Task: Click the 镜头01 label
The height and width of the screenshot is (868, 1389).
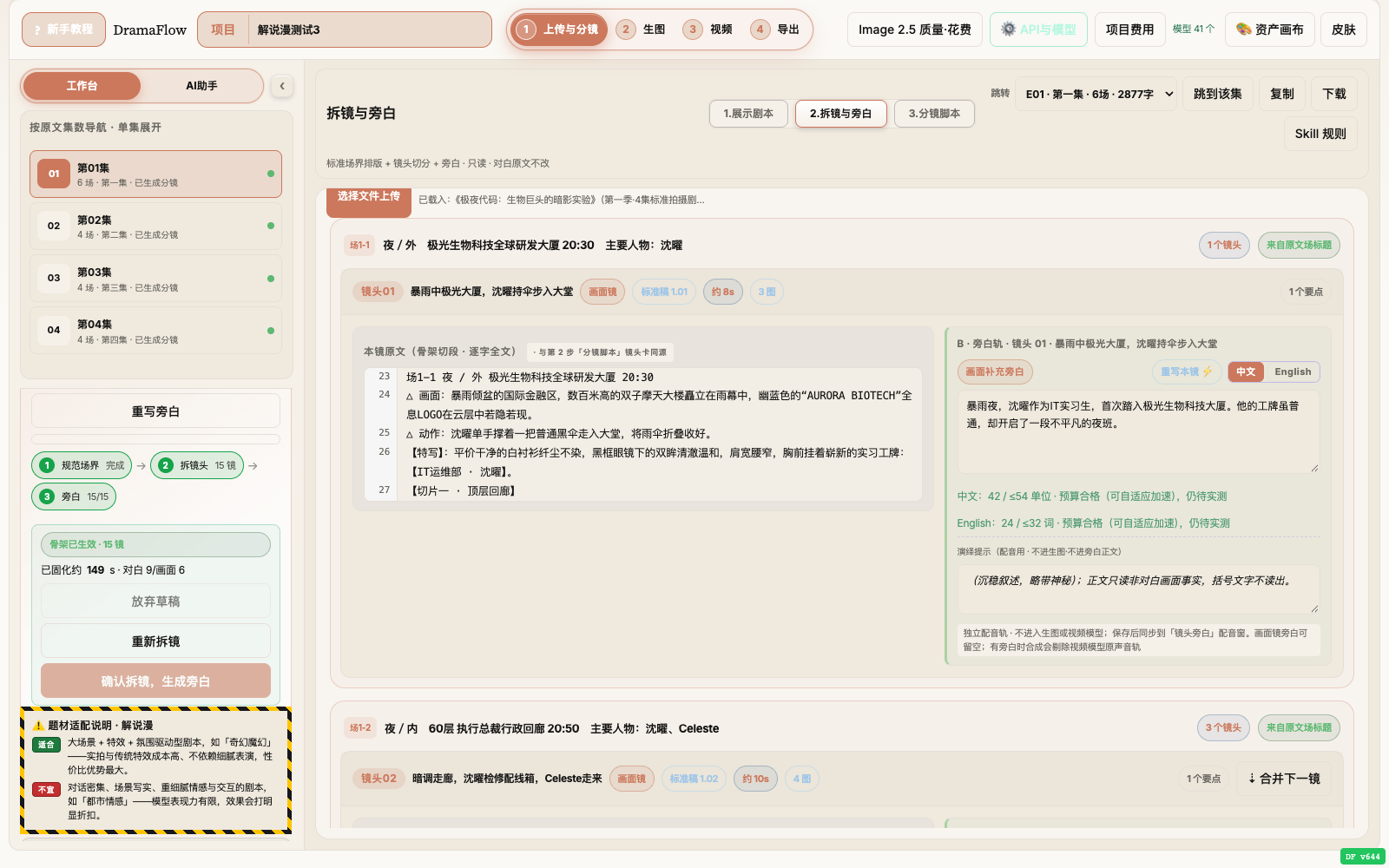Action: click(x=378, y=292)
